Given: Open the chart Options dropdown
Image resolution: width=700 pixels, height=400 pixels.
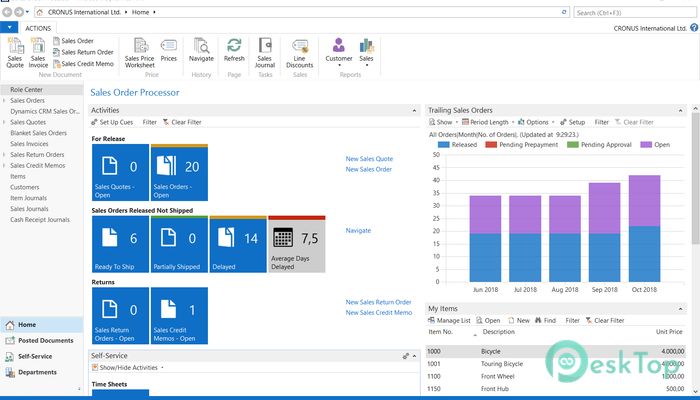Looking at the screenshot, I should (x=536, y=122).
